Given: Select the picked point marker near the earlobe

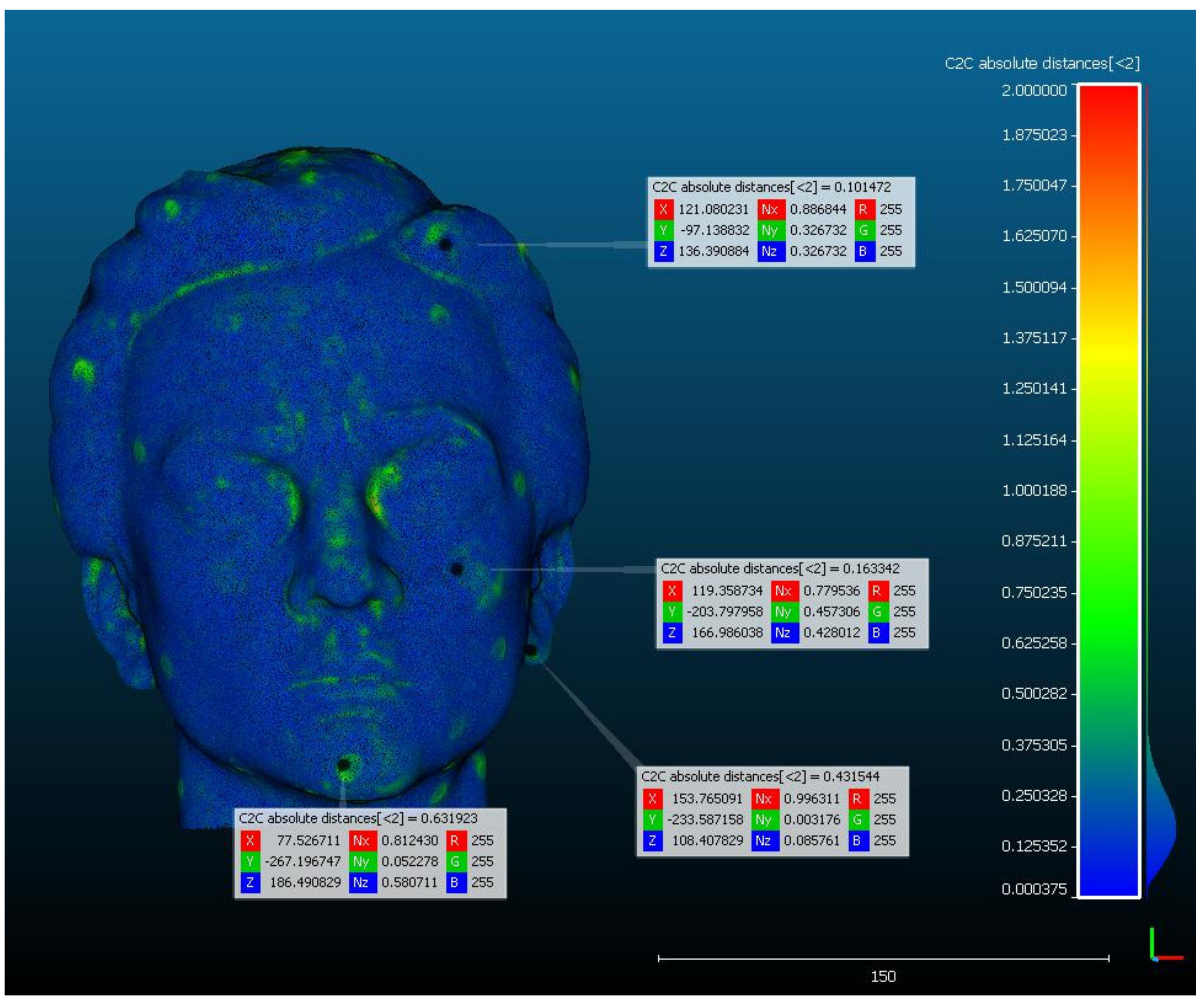Looking at the screenshot, I should (x=531, y=650).
